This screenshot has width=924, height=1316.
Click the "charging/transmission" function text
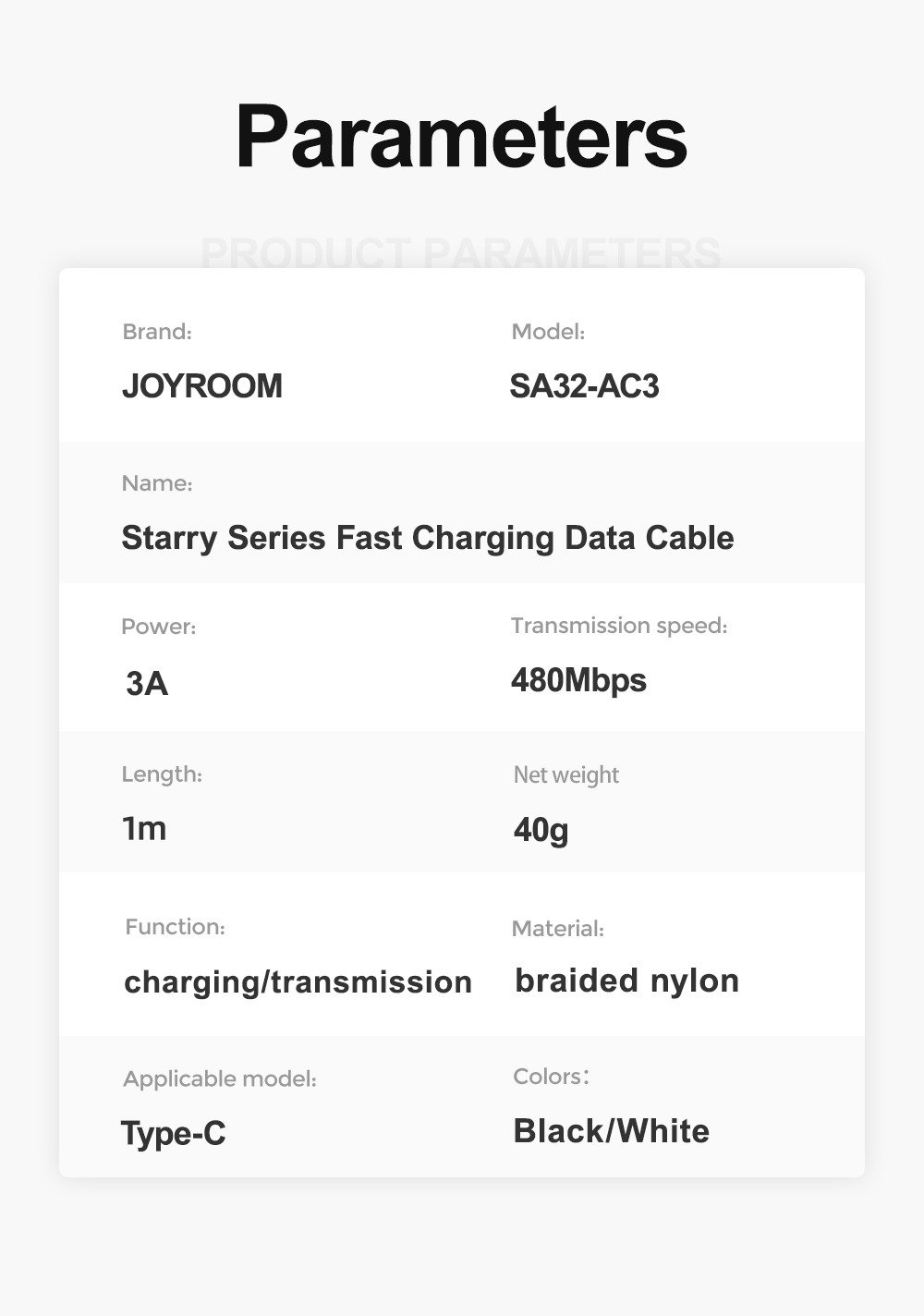(298, 981)
